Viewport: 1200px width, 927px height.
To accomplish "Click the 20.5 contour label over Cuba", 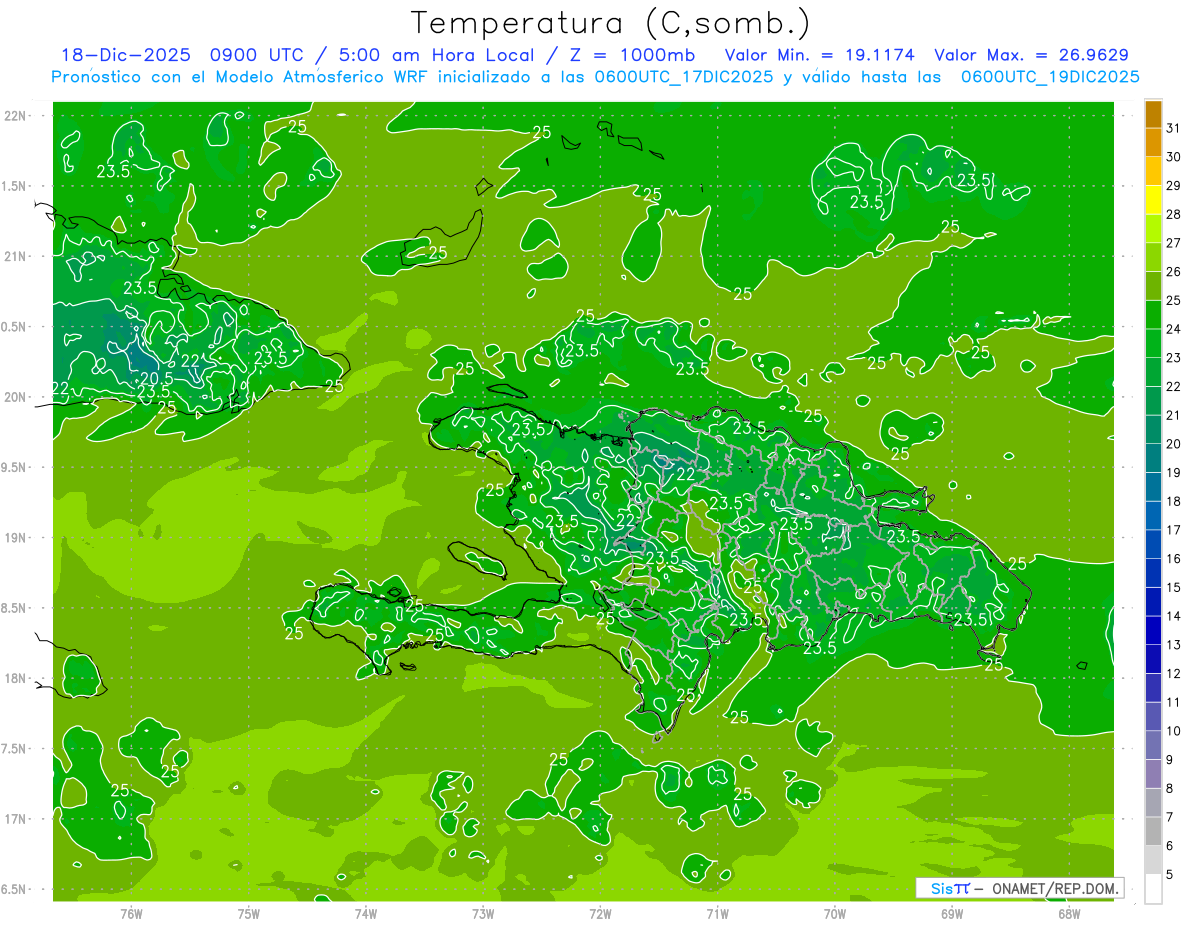I will point(156,378).
